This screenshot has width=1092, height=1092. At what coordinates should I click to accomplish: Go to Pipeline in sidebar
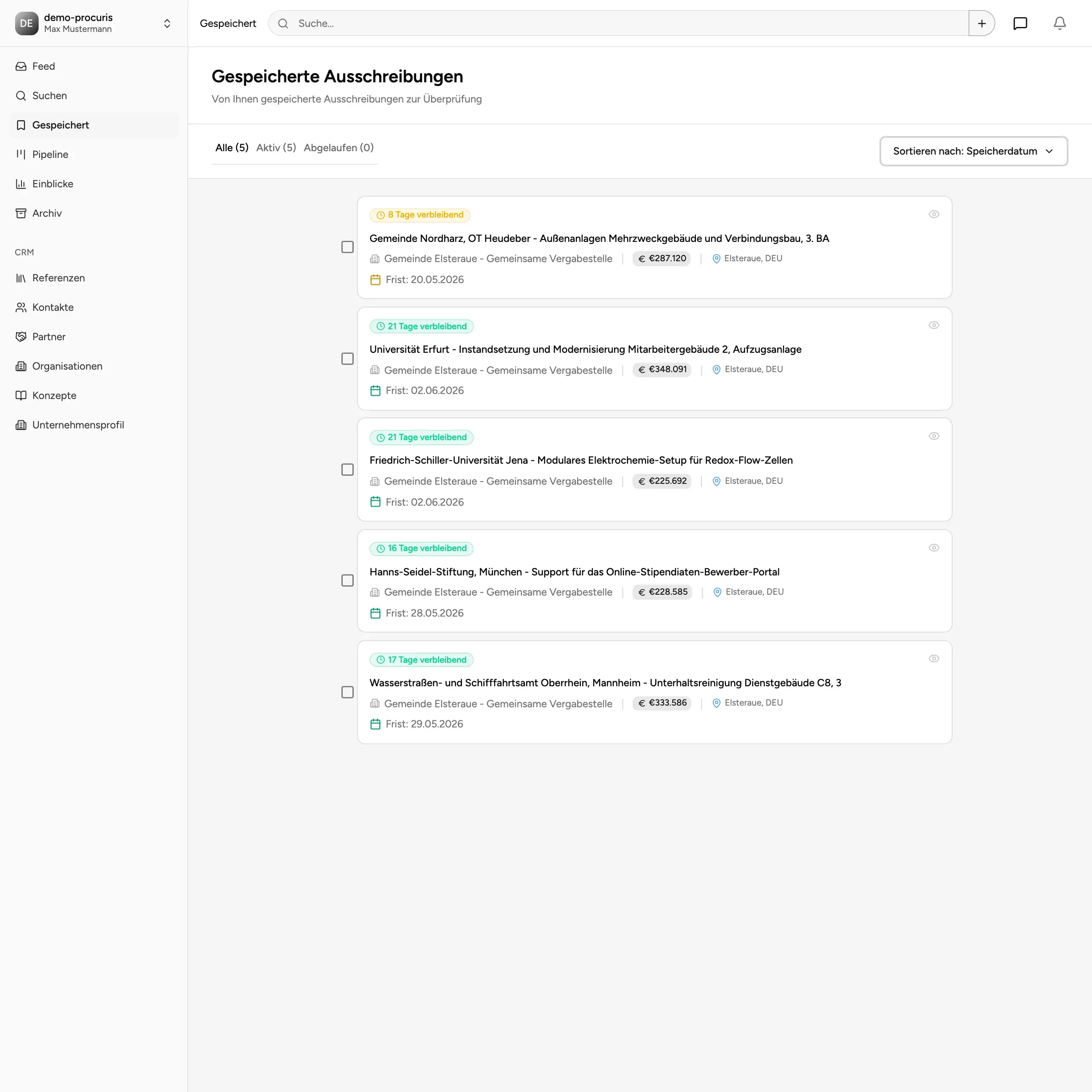pyautogui.click(x=94, y=154)
